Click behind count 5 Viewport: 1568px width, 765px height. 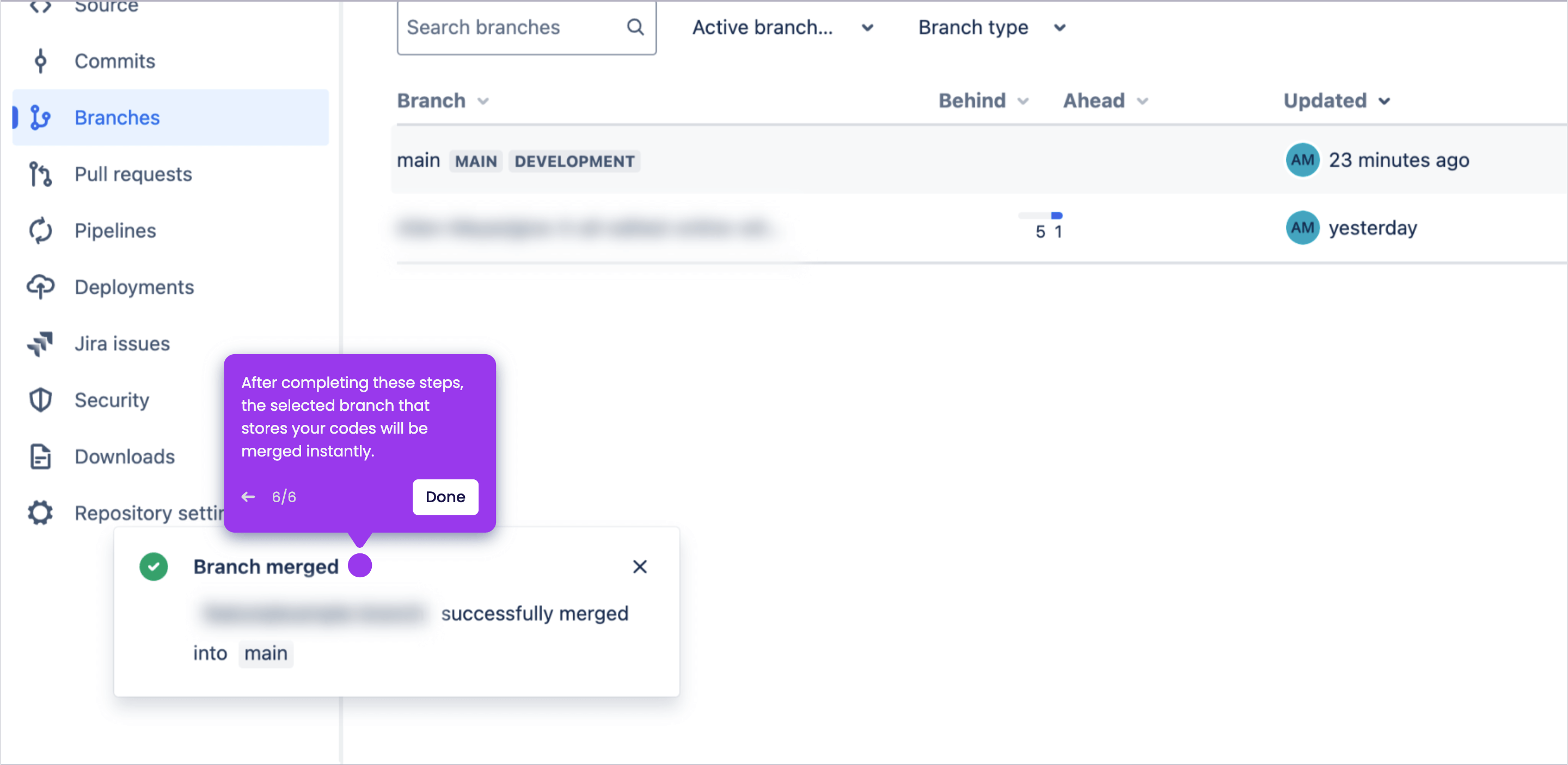pos(1040,232)
